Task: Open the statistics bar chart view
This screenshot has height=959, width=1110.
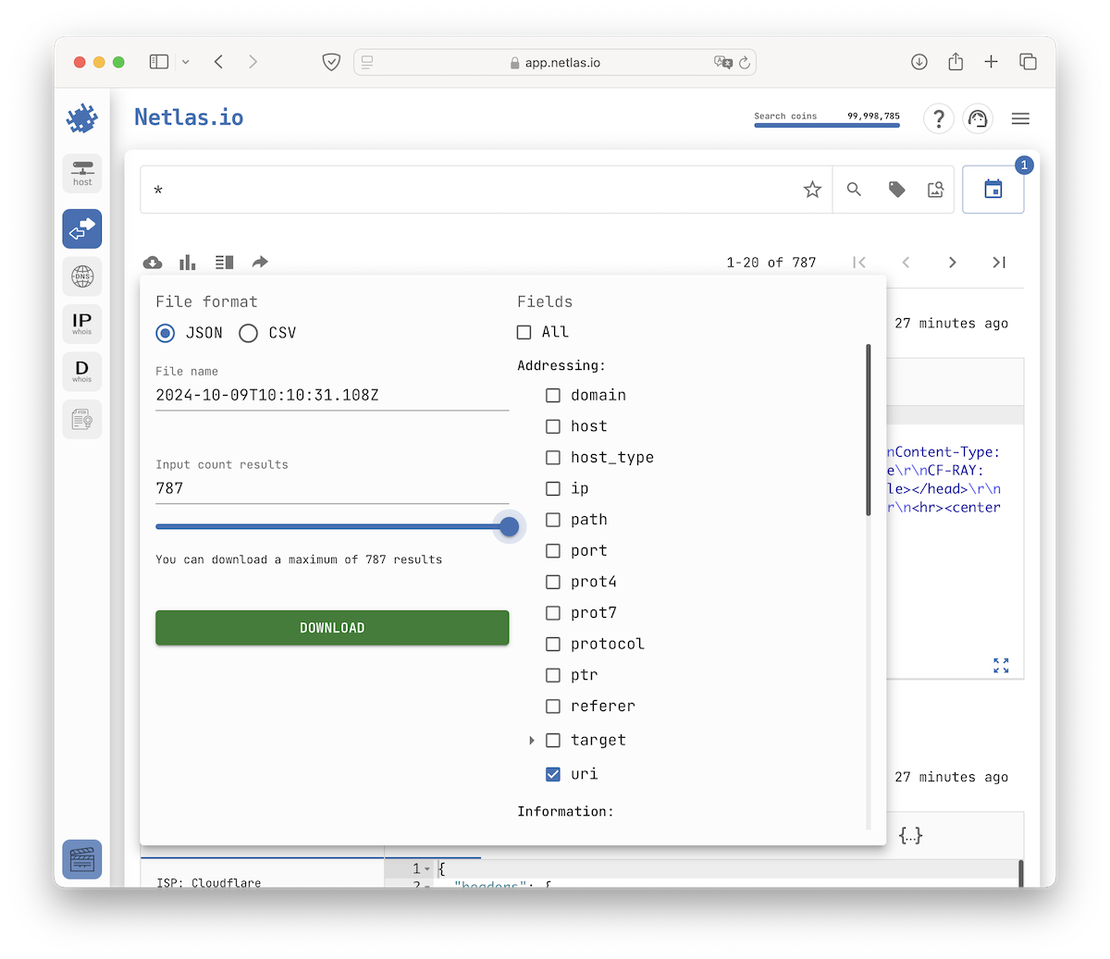Action: pyautogui.click(x=187, y=262)
